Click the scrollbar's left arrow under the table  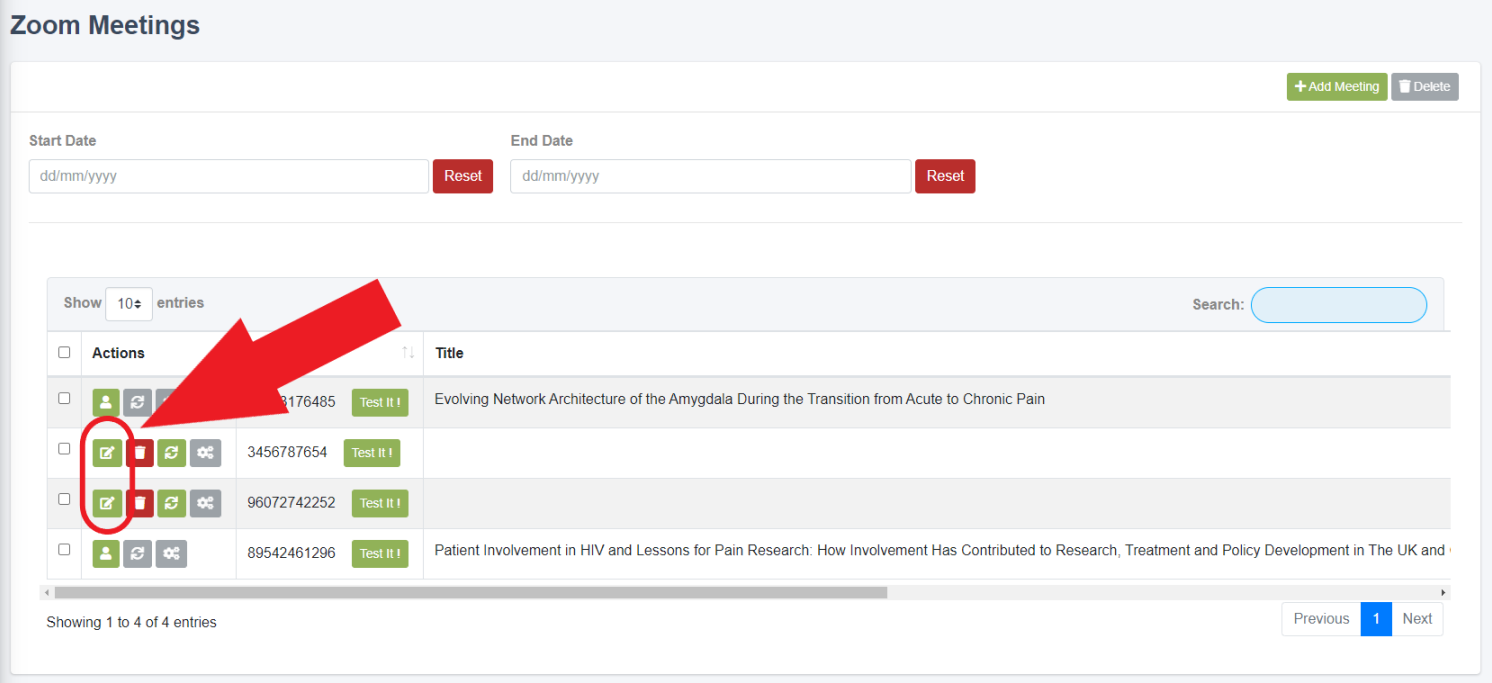pos(49,593)
